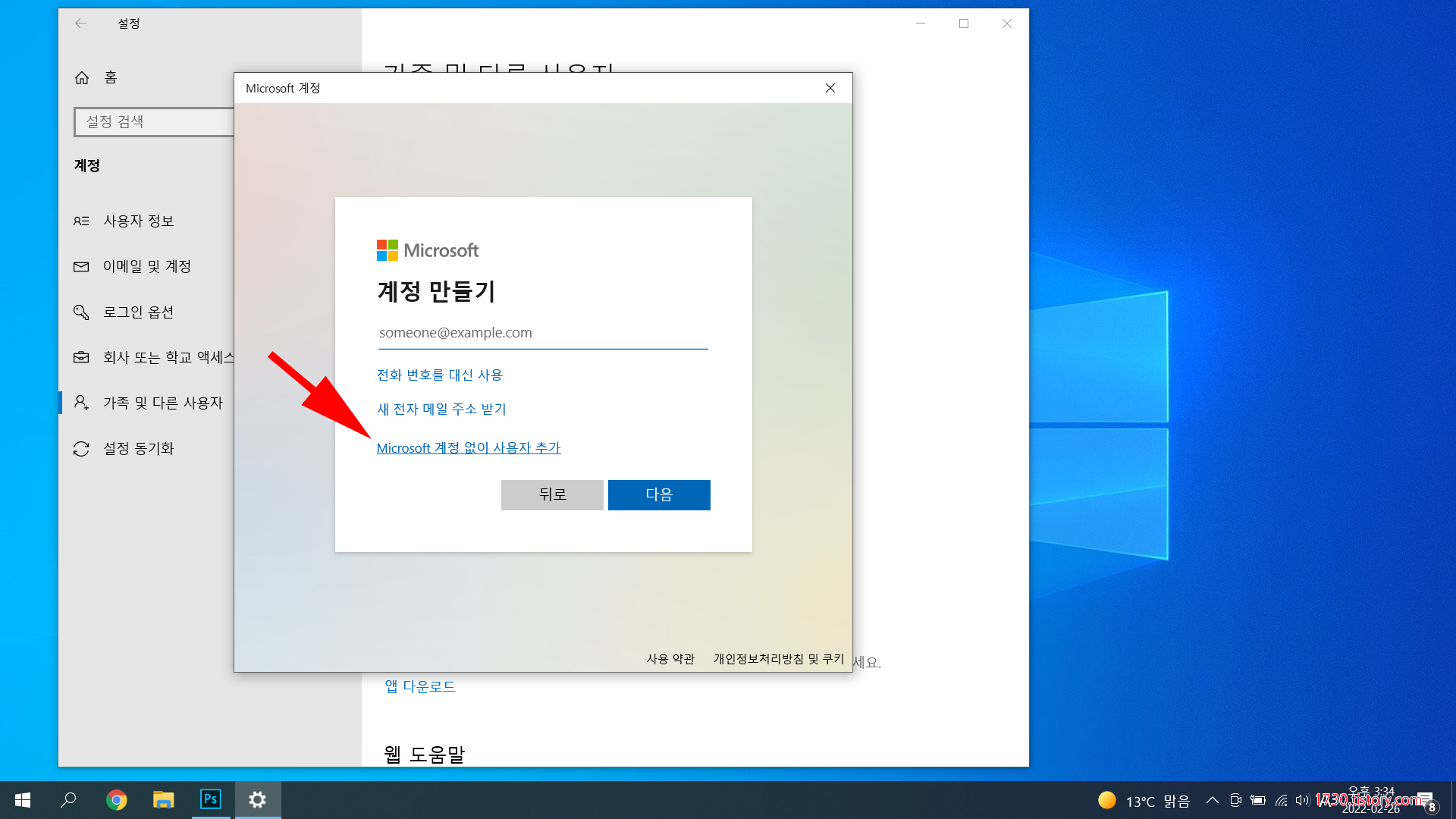
Task: Open File Explorer from the taskbar
Action: point(163,800)
